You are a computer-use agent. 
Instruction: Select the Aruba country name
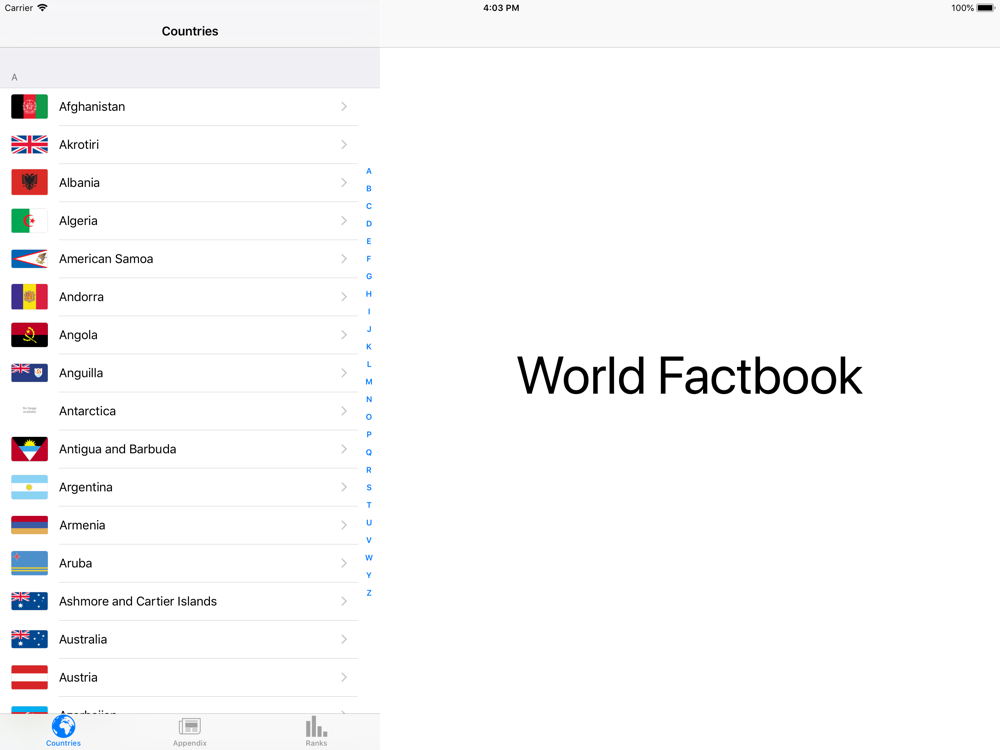click(x=75, y=563)
